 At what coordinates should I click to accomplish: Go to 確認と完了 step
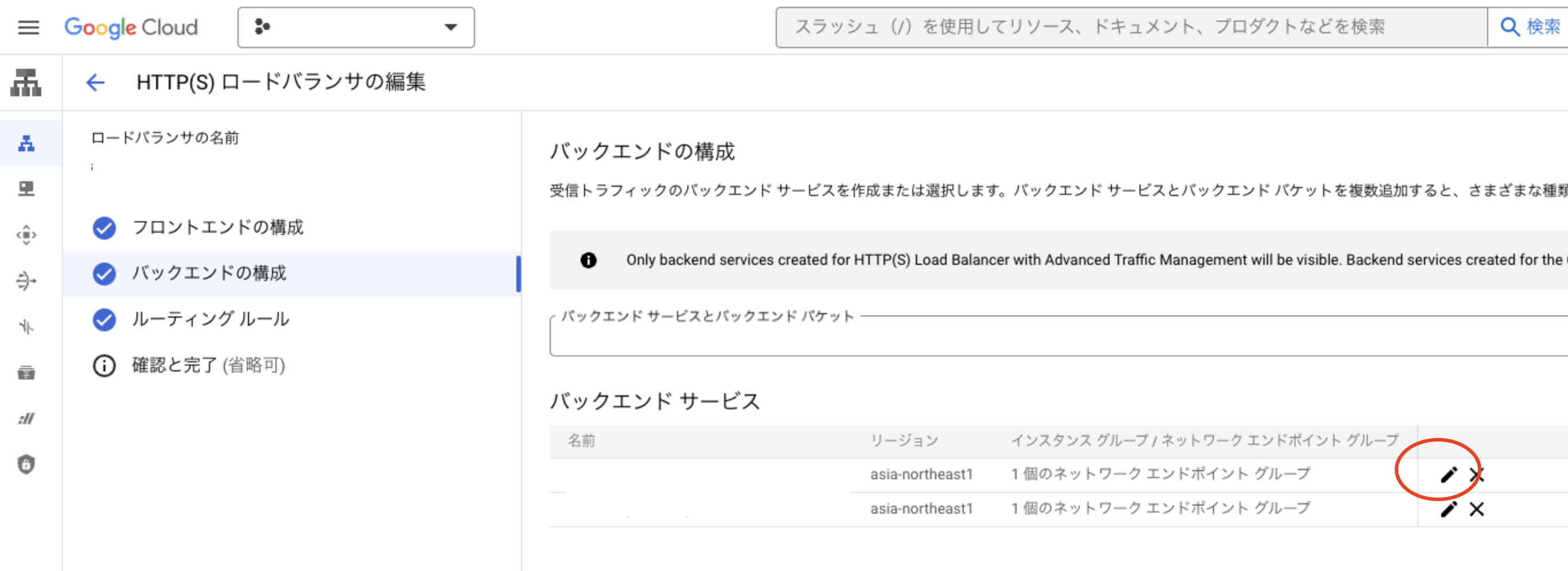(208, 365)
